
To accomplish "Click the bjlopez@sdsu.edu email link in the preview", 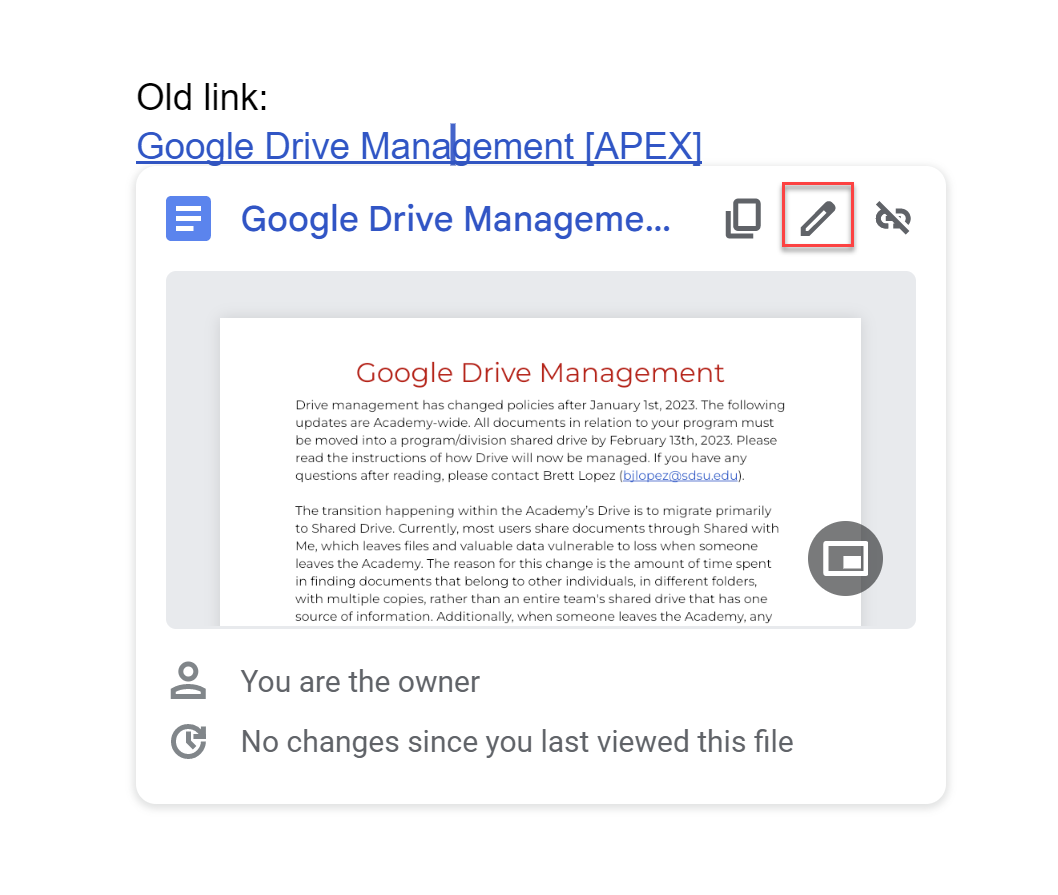I will click(680, 475).
